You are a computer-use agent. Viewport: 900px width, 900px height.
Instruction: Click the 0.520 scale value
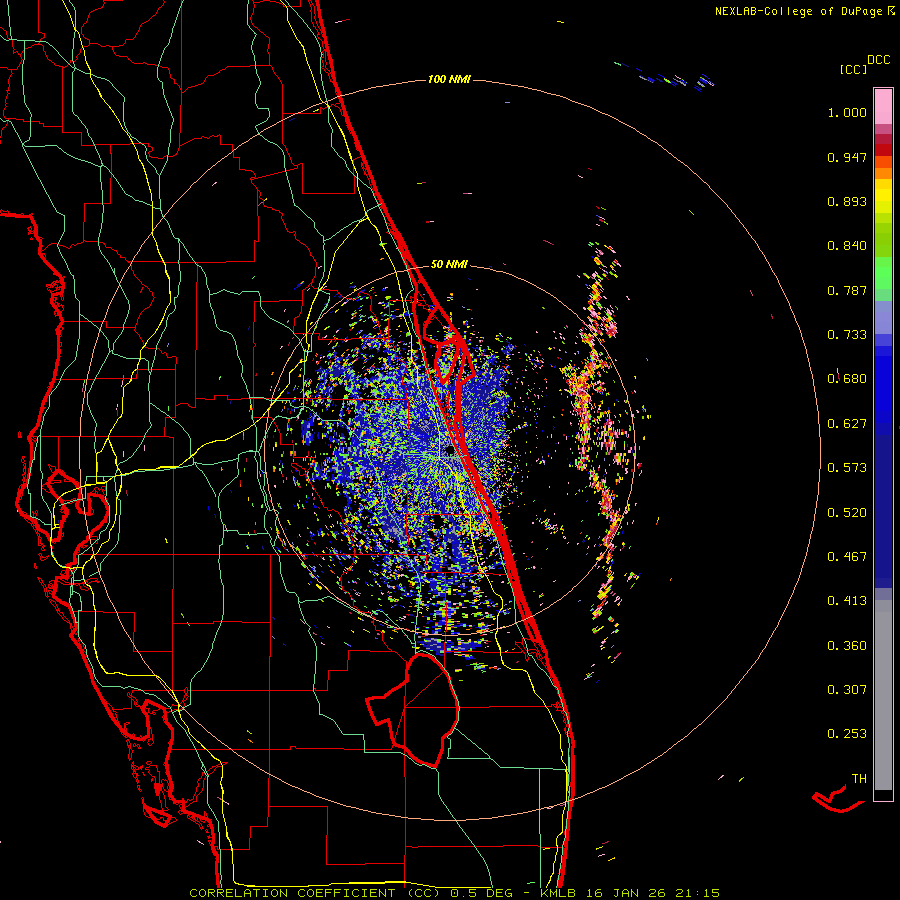coord(847,513)
